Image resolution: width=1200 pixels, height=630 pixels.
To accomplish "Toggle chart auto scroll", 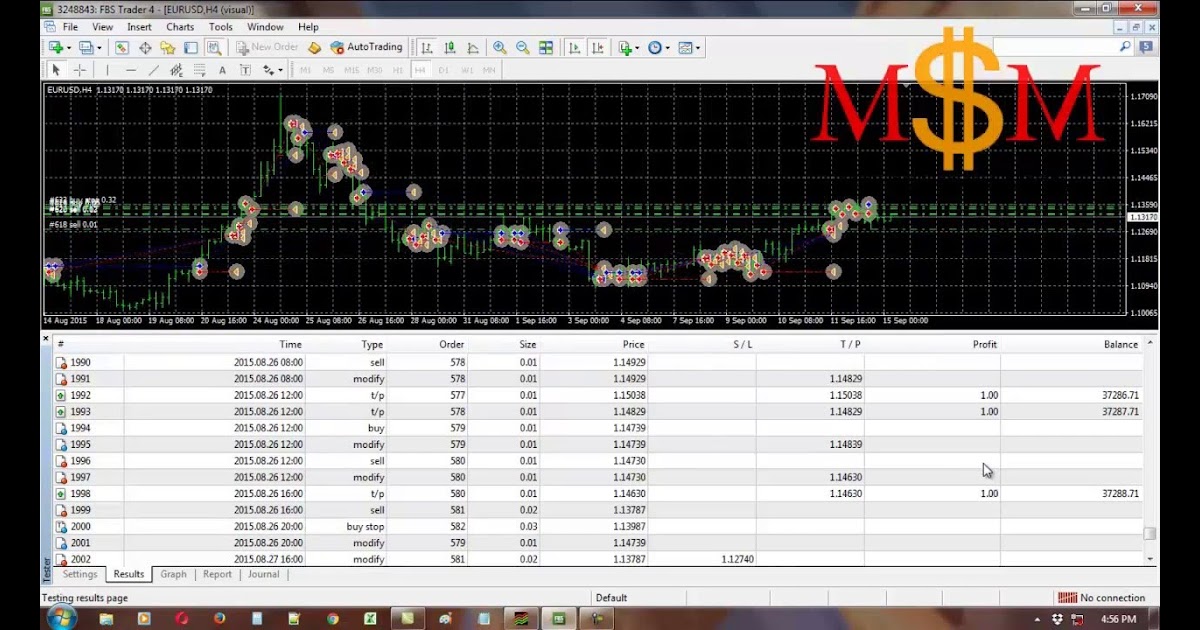I will [574, 48].
